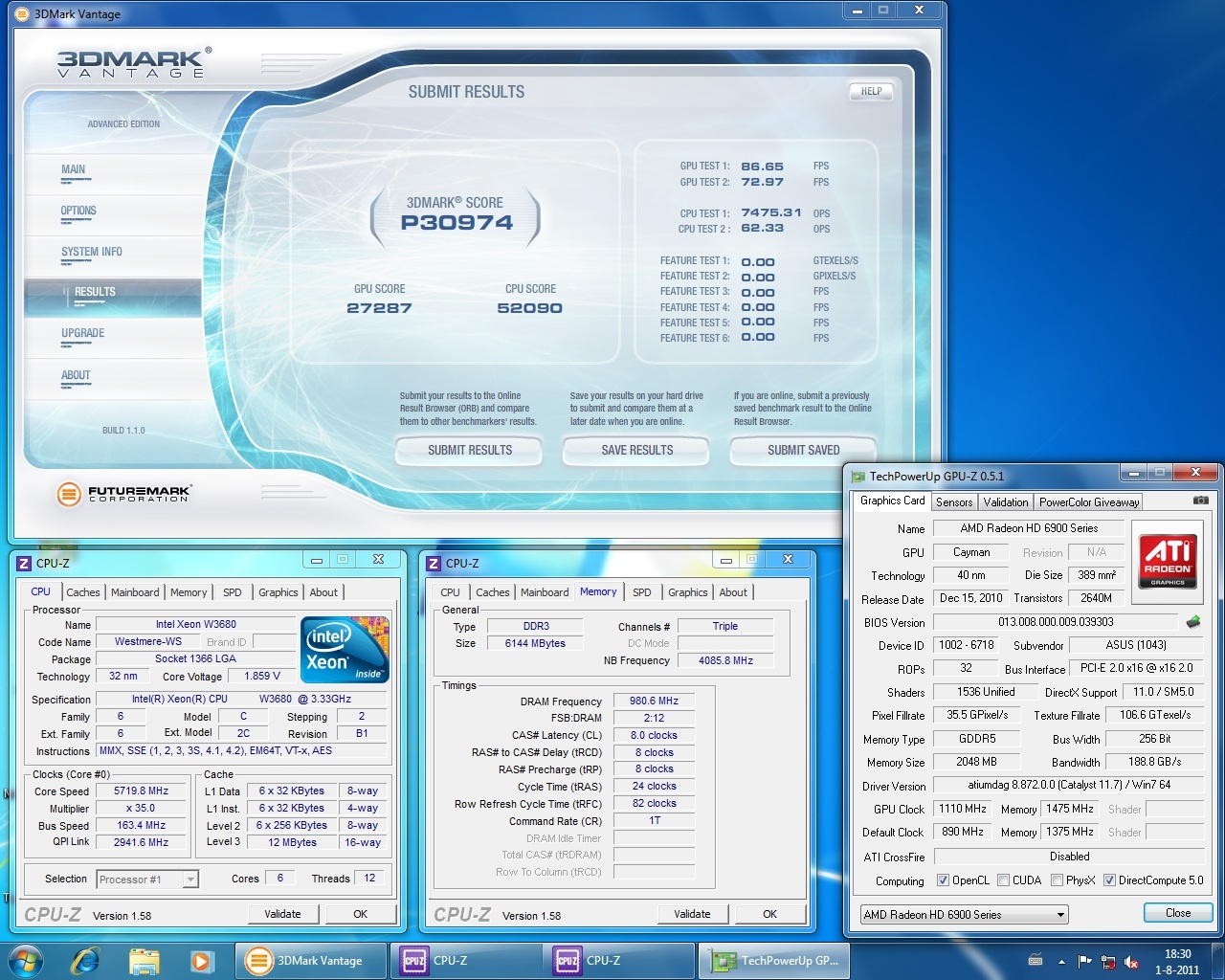Click the Intel Xeon inside logo
This screenshot has height=980, width=1225.
(345, 650)
